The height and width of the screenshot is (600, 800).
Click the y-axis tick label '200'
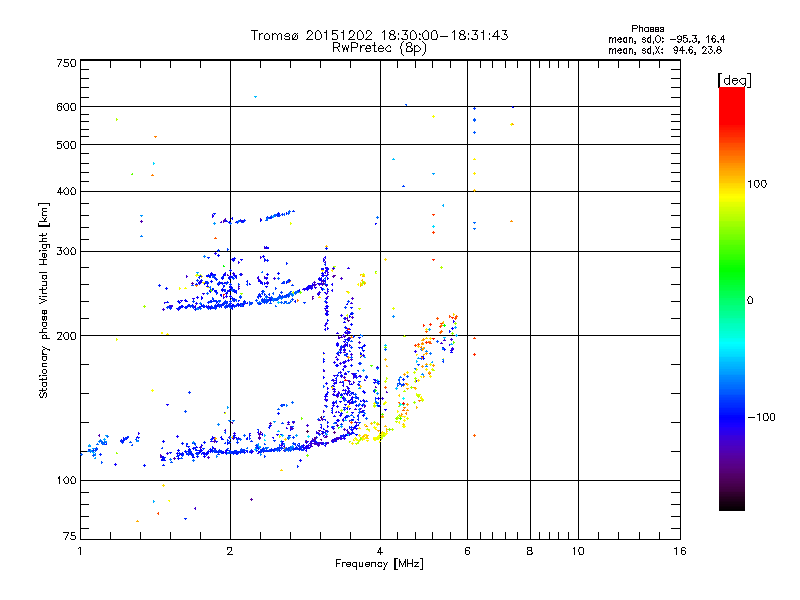[x=66, y=336]
